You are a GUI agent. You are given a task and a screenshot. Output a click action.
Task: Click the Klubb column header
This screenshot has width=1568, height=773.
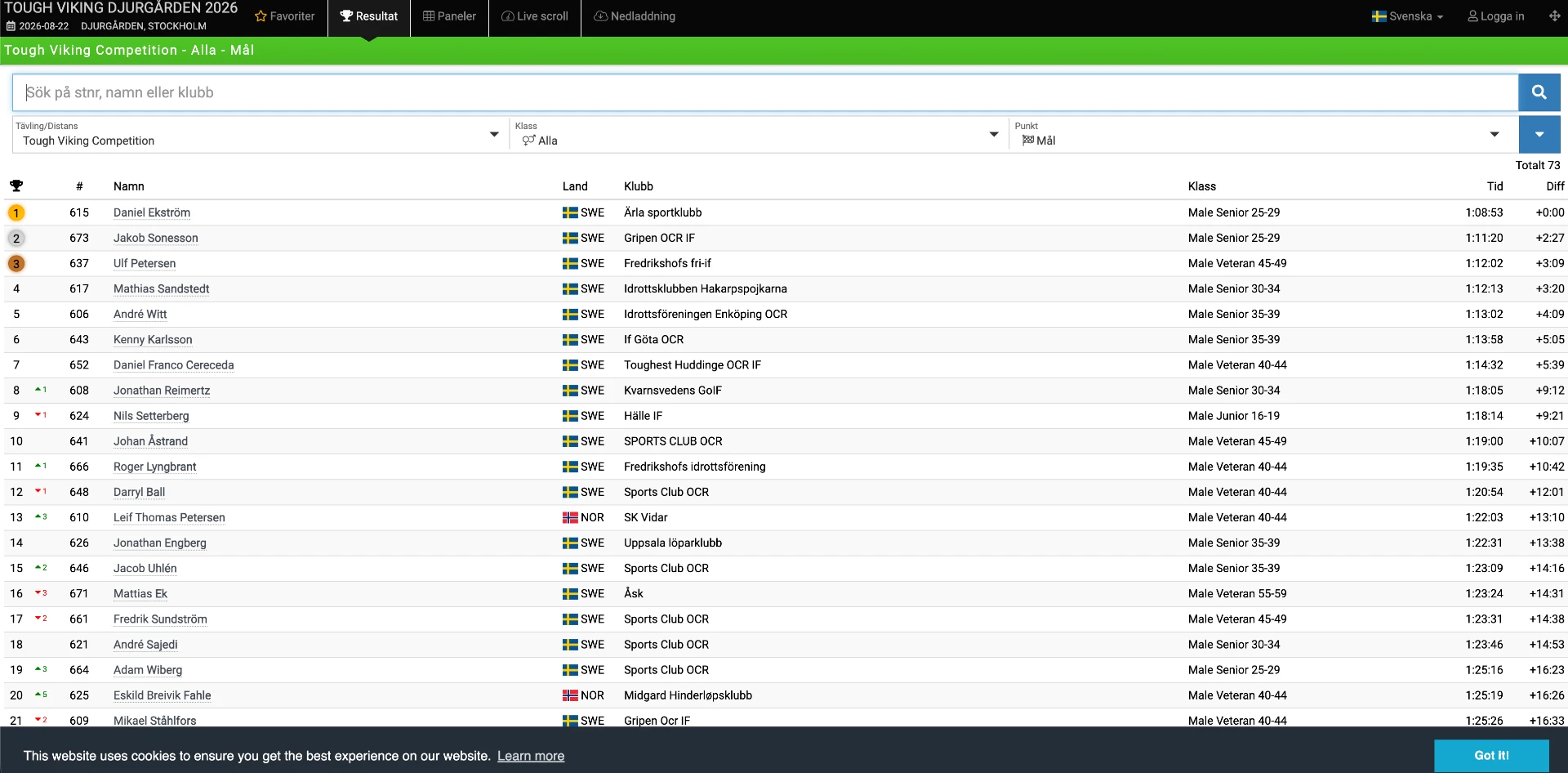[639, 186]
